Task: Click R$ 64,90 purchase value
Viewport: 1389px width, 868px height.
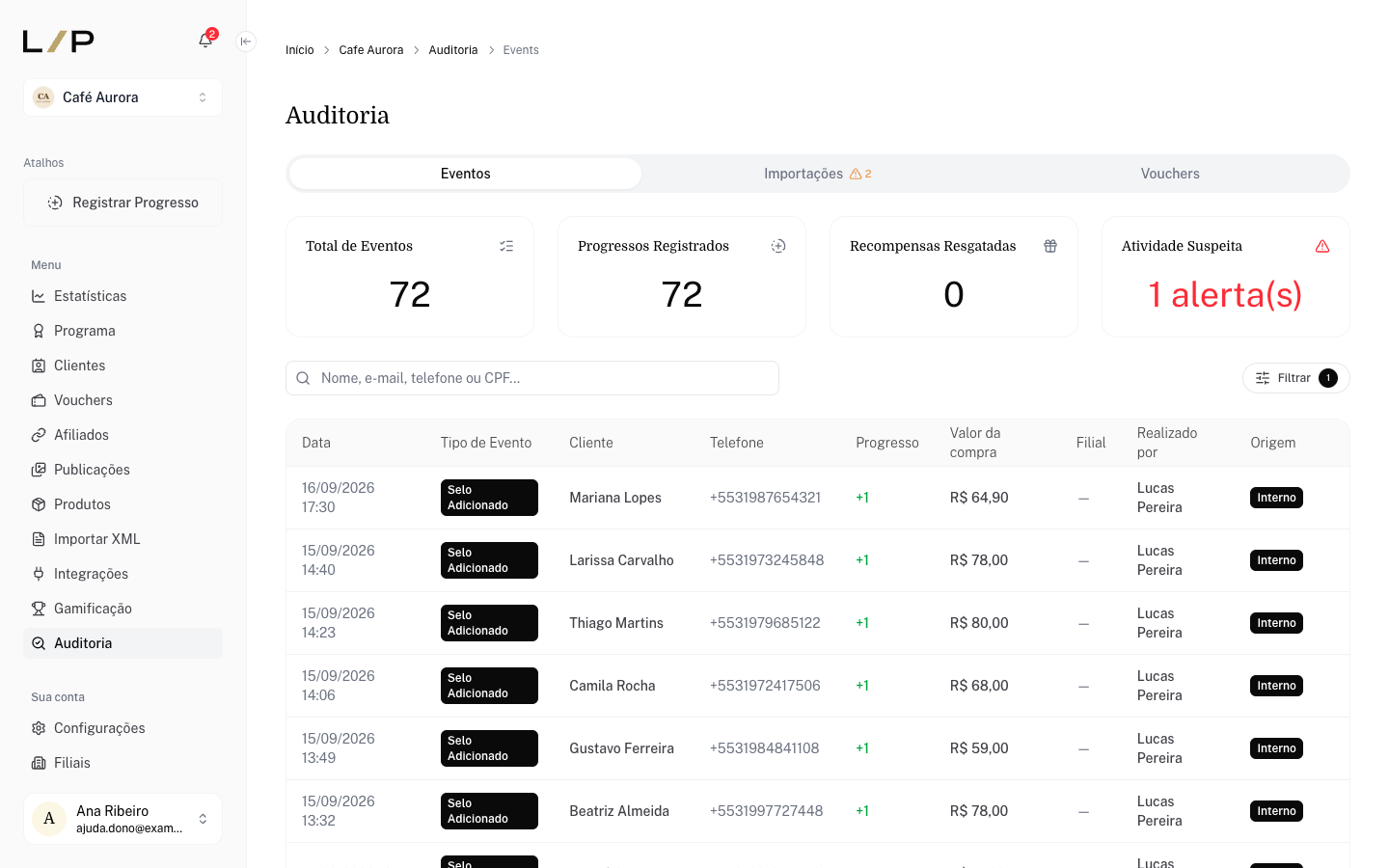Action: tap(979, 498)
